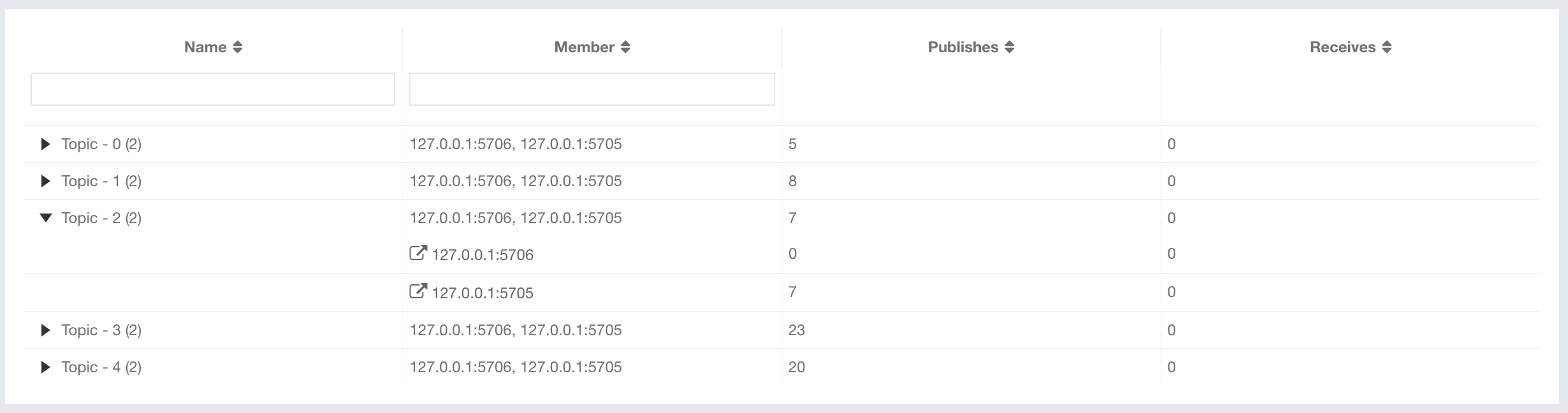The image size is (1568, 413).
Task: Click the Publishes column sort icon
Action: pyautogui.click(x=1009, y=47)
